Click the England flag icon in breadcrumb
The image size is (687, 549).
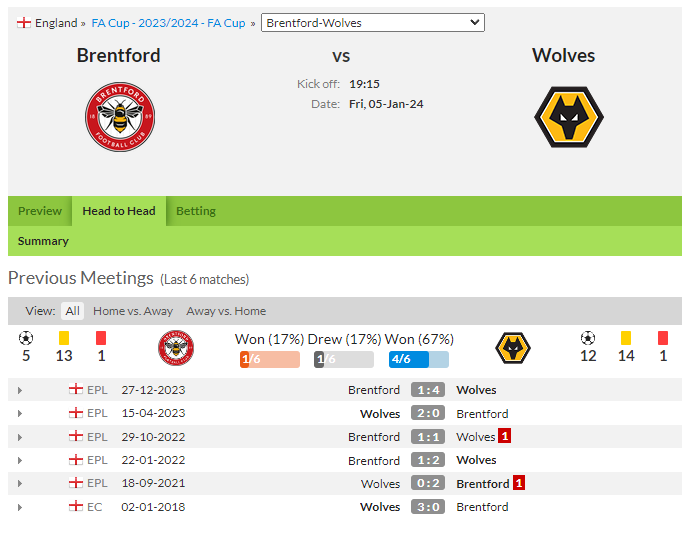(24, 23)
